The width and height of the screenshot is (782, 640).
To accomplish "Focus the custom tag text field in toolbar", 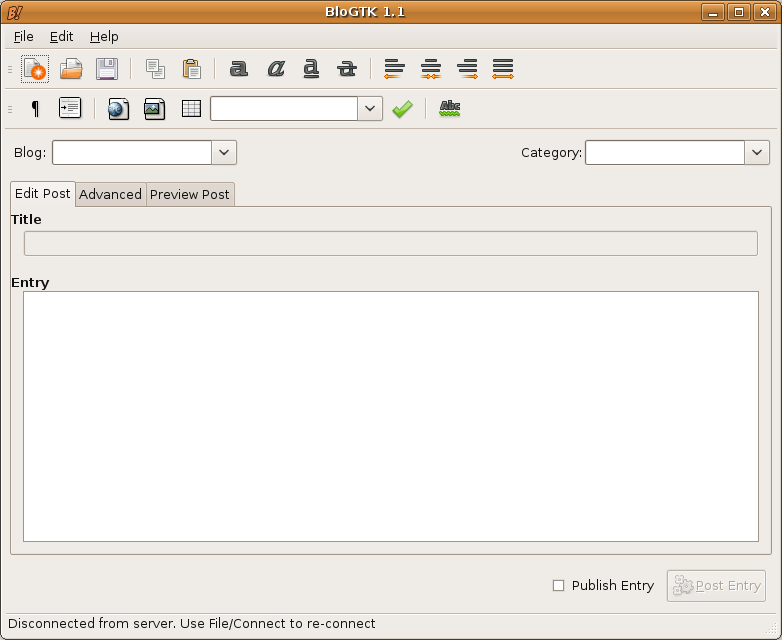I will pos(284,109).
